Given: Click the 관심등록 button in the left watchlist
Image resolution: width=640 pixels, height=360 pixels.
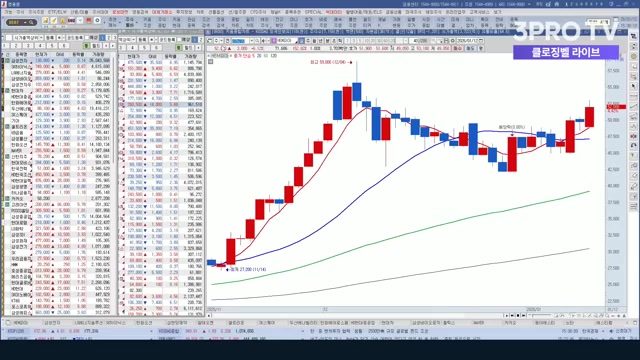Looking at the screenshot, I should (x=75, y=38).
